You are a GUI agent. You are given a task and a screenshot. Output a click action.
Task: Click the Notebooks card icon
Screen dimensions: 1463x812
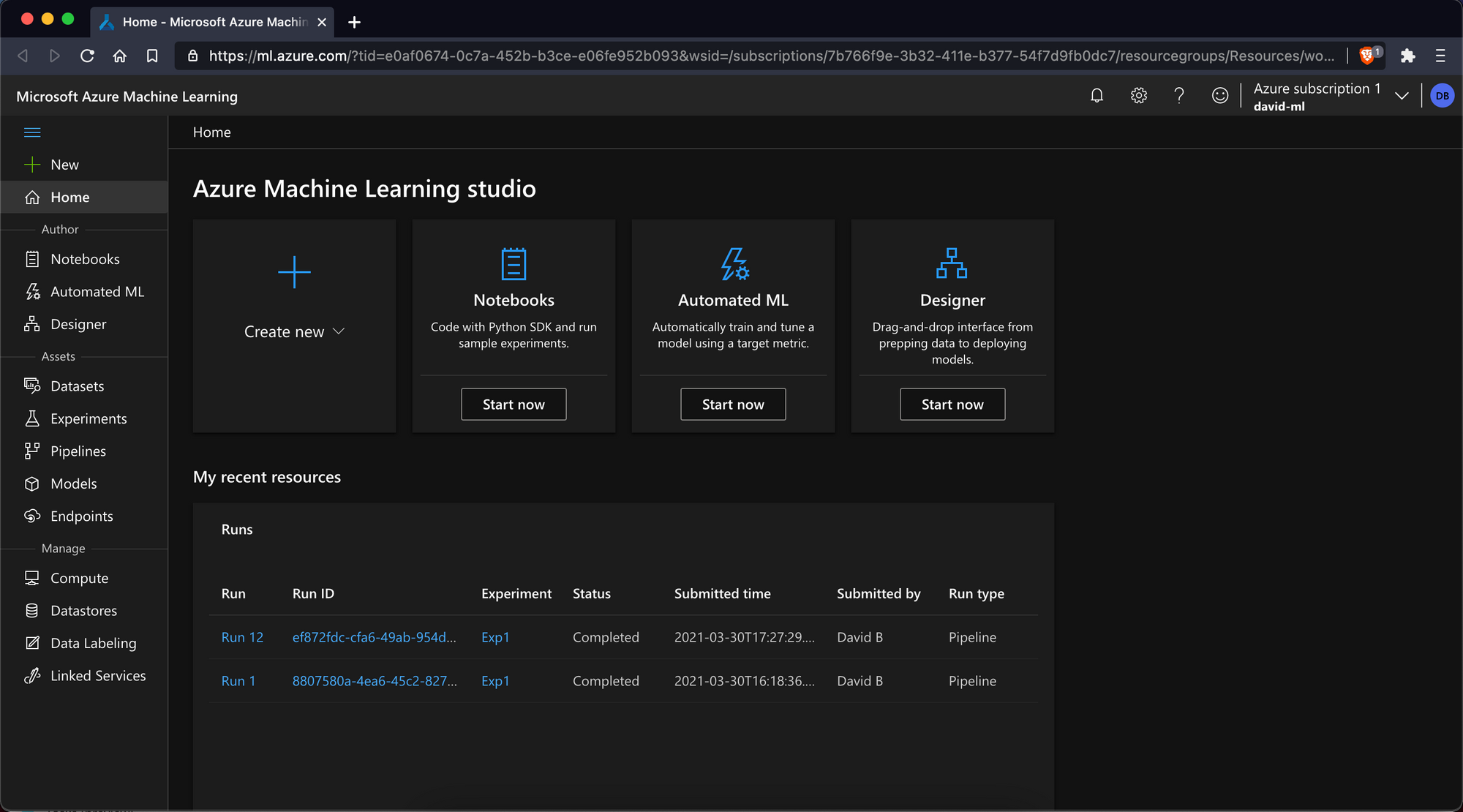click(514, 264)
